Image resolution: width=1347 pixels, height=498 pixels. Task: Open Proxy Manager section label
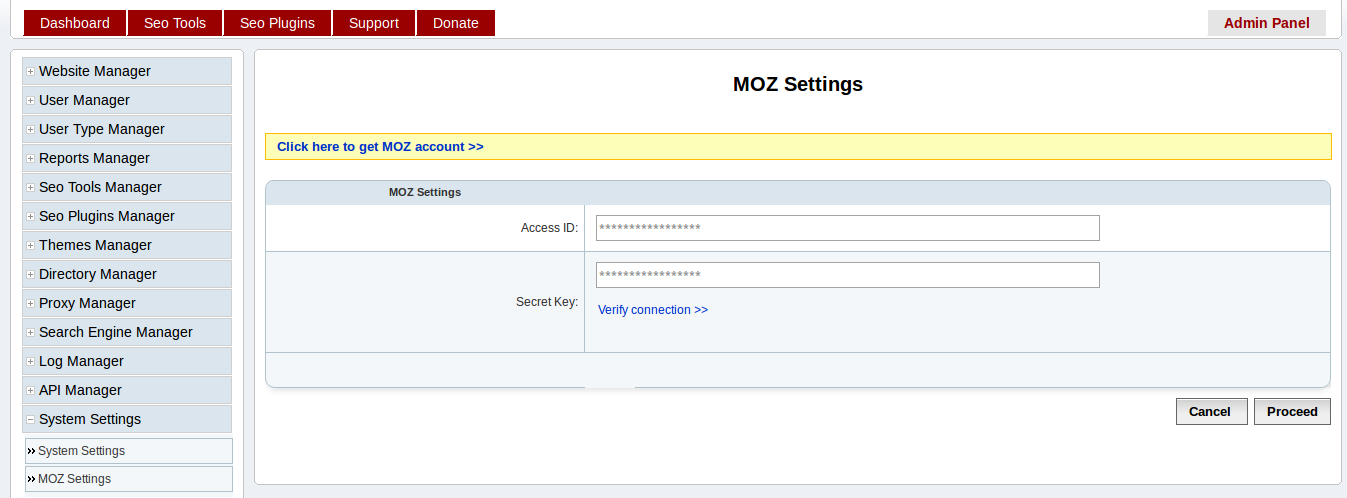click(x=87, y=303)
